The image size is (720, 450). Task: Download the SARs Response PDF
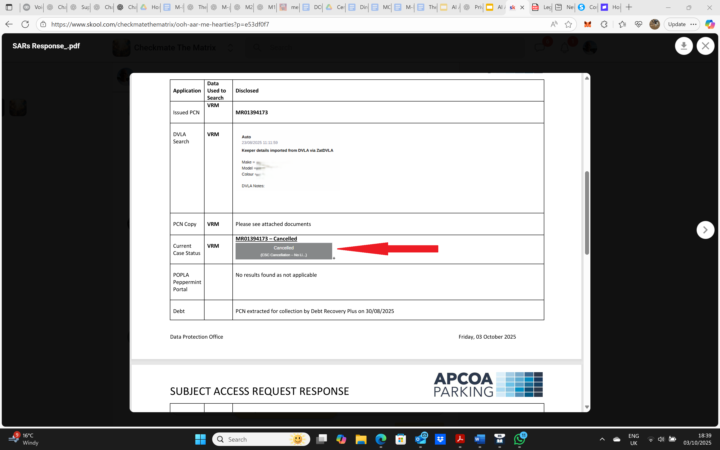tap(683, 46)
